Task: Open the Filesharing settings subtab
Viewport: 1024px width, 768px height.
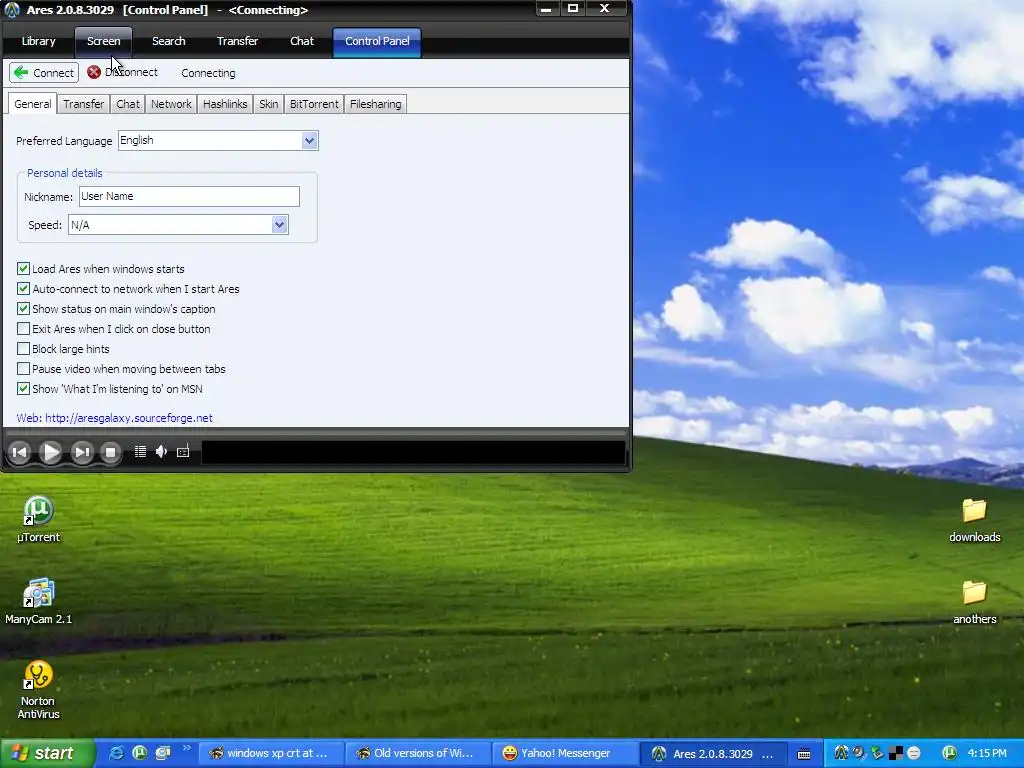Action: pos(376,104)
